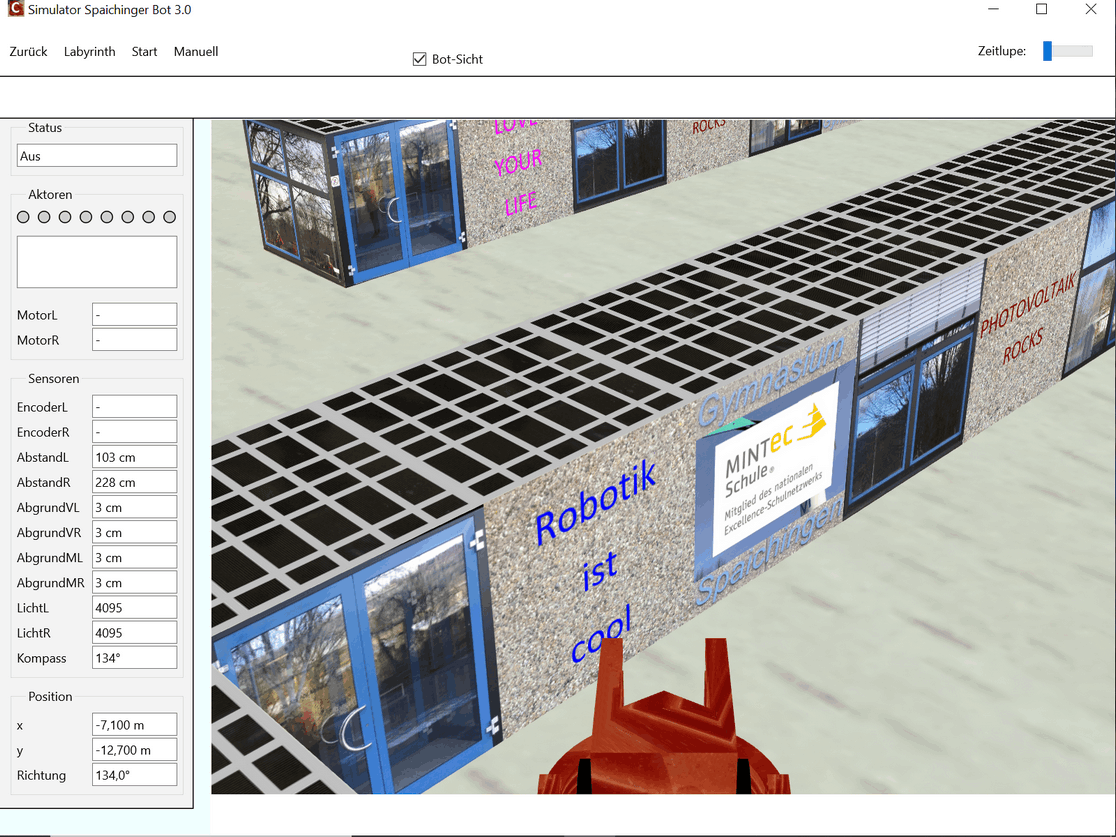1116x837 pixels.
Task: Click the MotorL value field
Action: point(134,315)
